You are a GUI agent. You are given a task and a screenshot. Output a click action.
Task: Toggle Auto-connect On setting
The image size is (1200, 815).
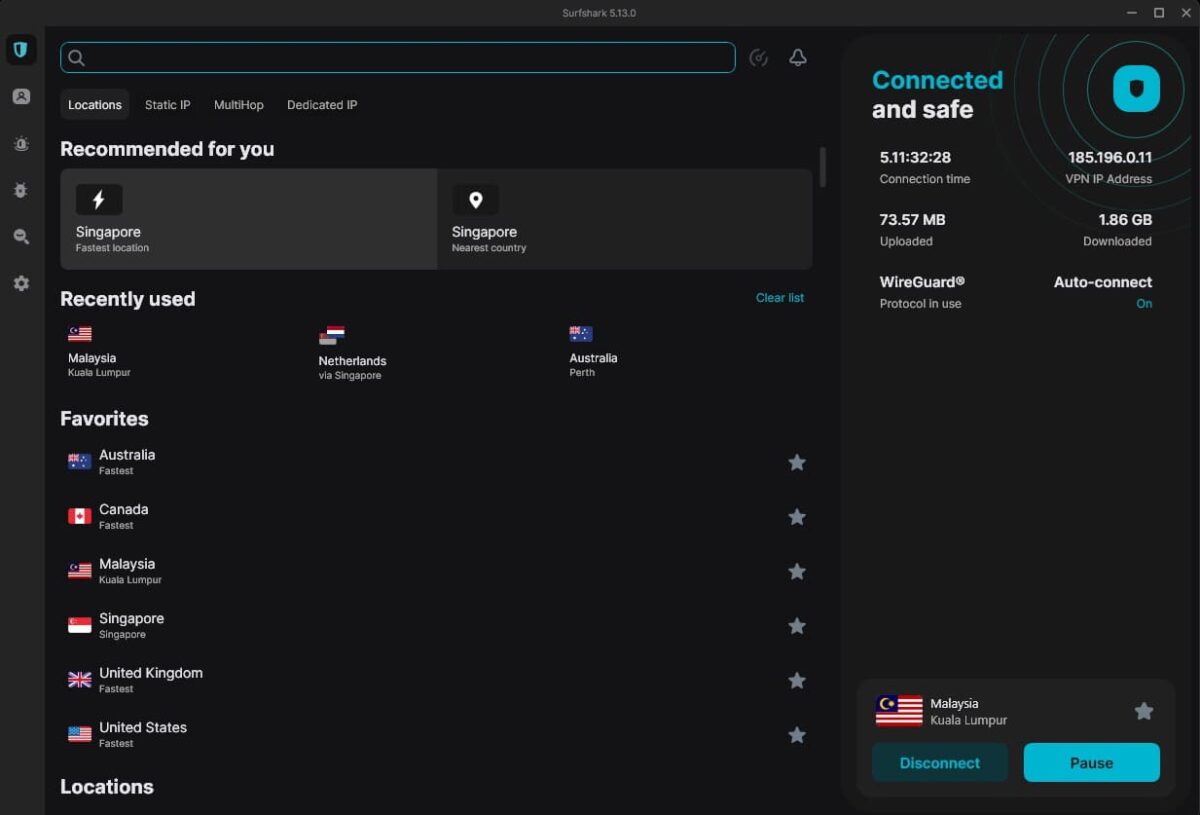(x=1144, y=304)
